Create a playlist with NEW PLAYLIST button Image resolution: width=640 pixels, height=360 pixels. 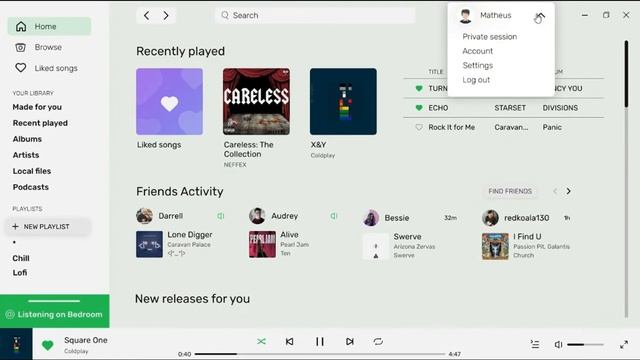point(47,227)
